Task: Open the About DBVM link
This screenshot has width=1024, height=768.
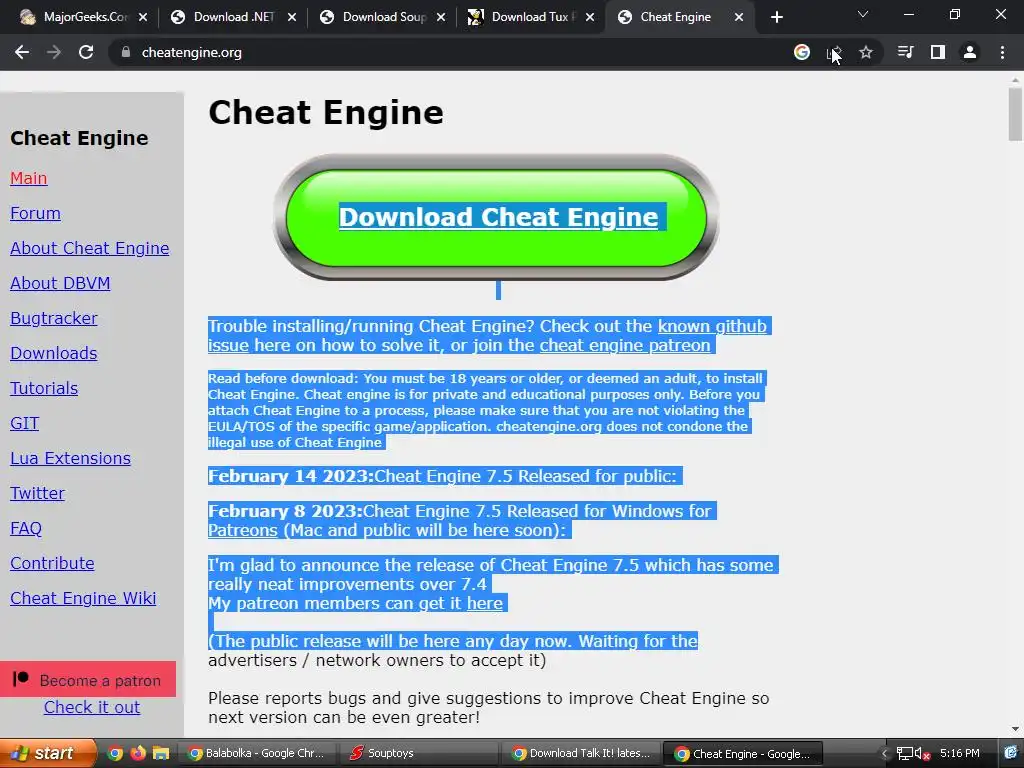Action: [60, 283]
